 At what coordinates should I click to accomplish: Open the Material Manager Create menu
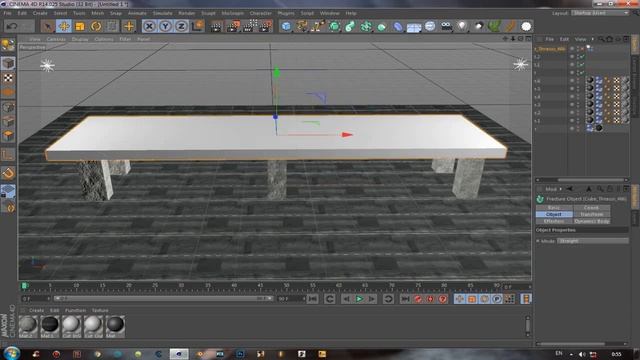click(x=36, y=311)
